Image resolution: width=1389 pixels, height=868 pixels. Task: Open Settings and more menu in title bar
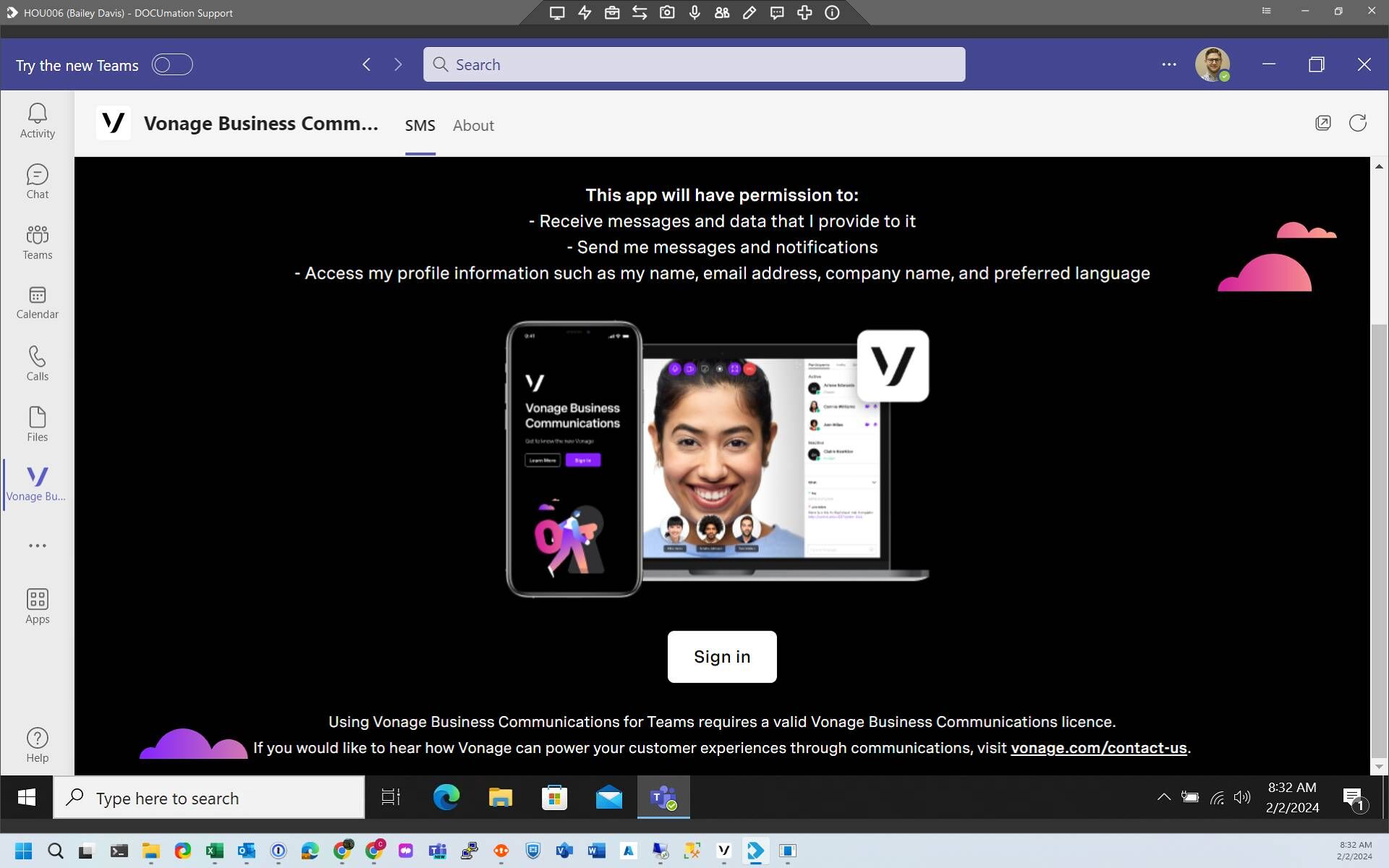1168,64
